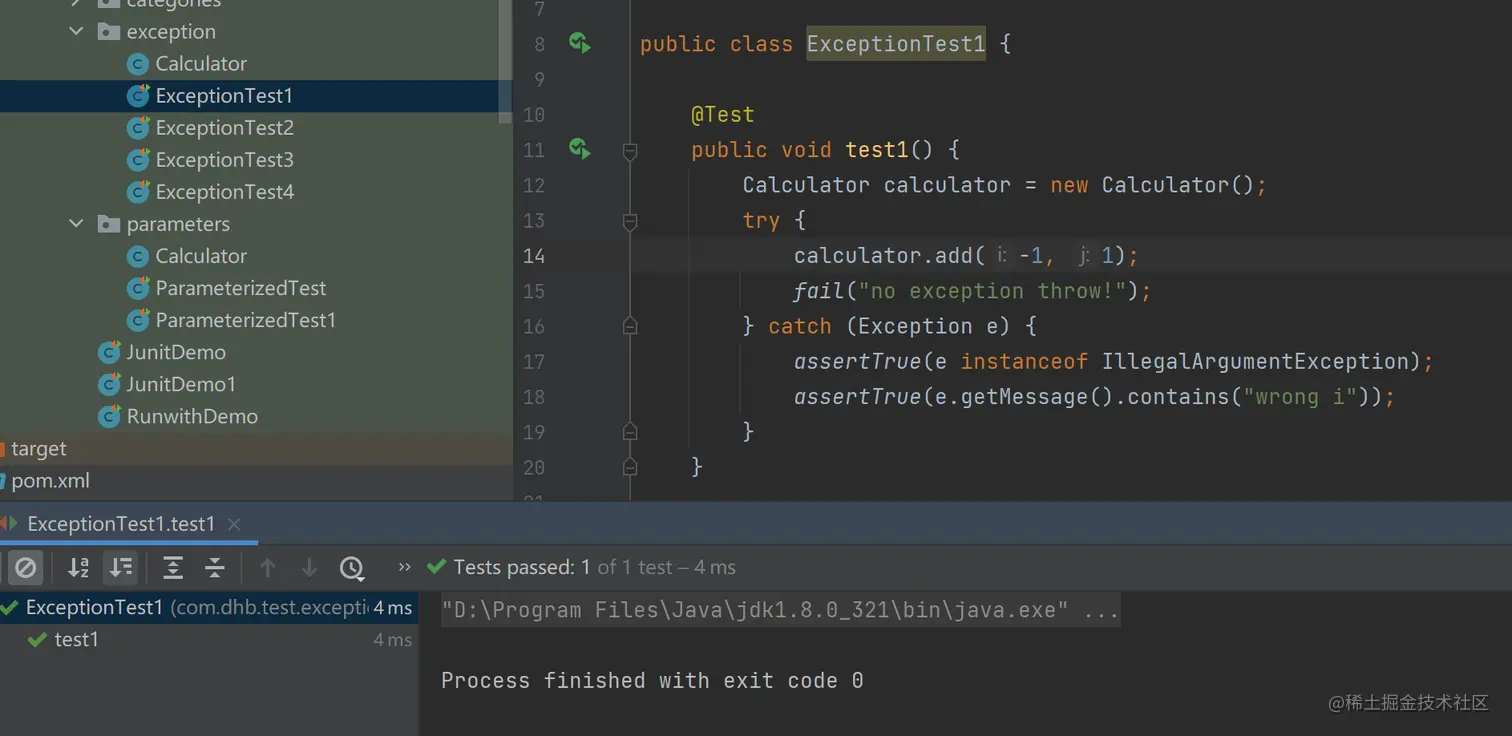Fold the try block at line 13
The height and width of the screenshot is (736, 1512).
pyautogui.click(x=630, y=221)
